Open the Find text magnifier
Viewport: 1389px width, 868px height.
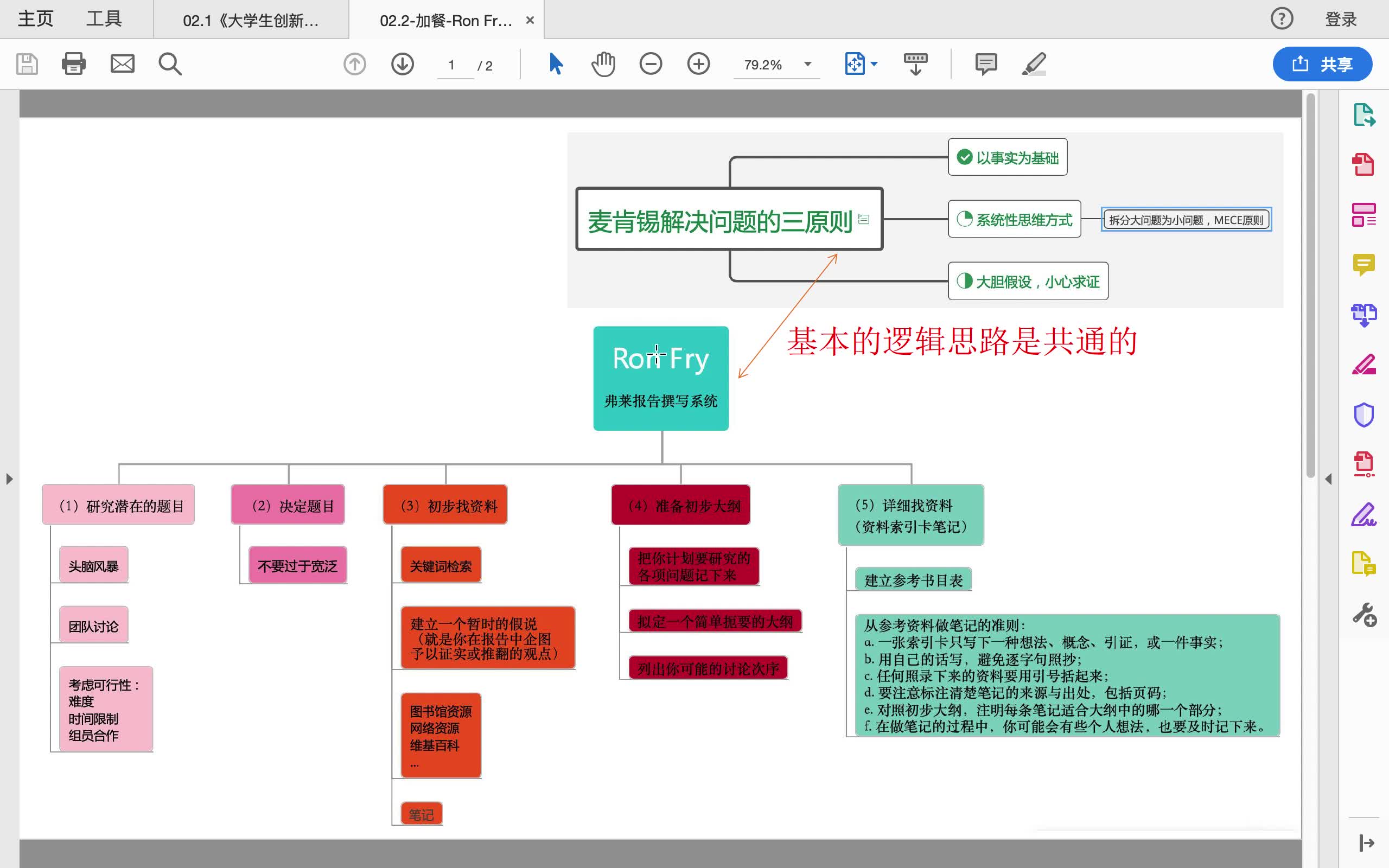point(170,63)
